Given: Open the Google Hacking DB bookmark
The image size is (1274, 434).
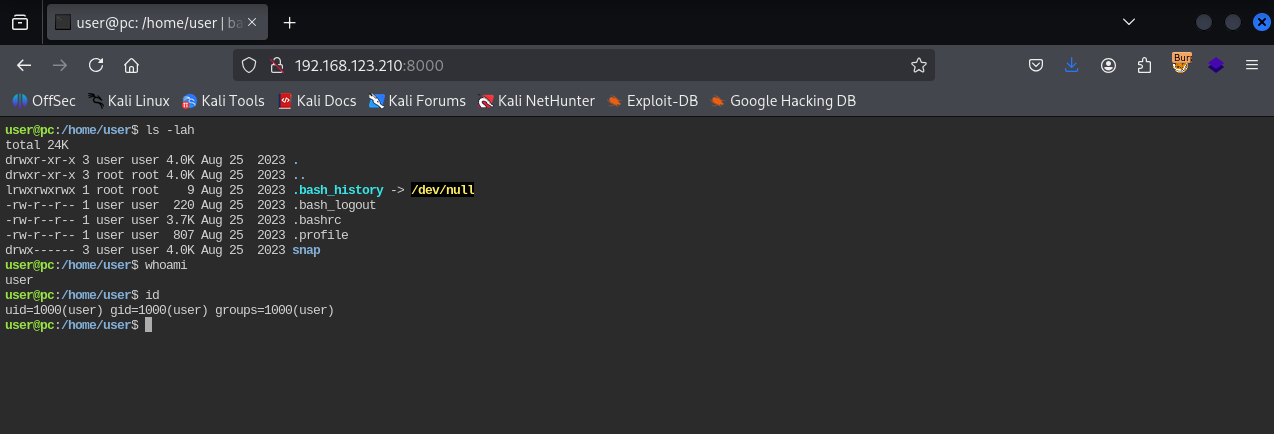Looking at the screenshot, I should [782, 100].
